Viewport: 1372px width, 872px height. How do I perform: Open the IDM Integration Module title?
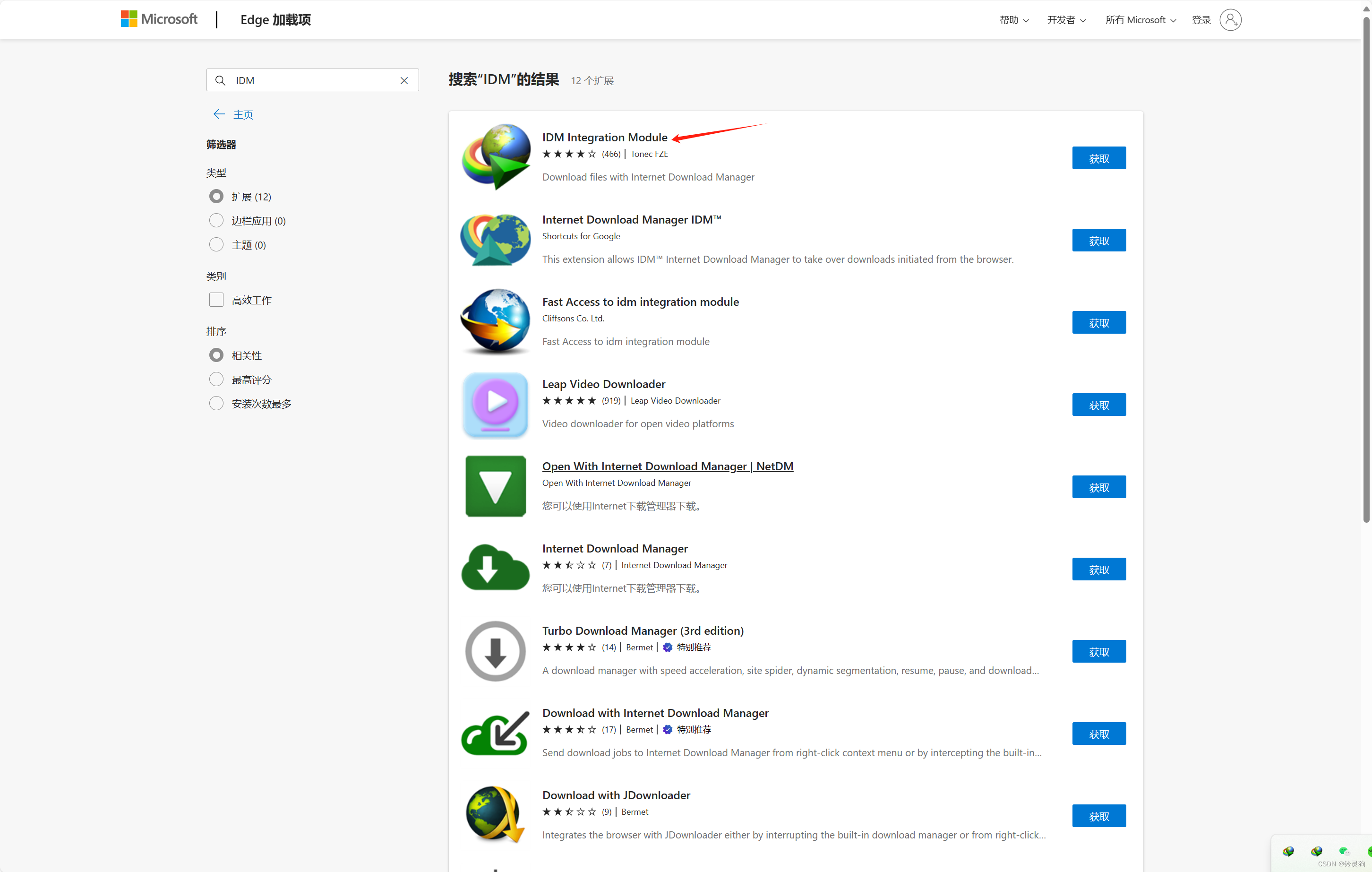tap(605, 138)
